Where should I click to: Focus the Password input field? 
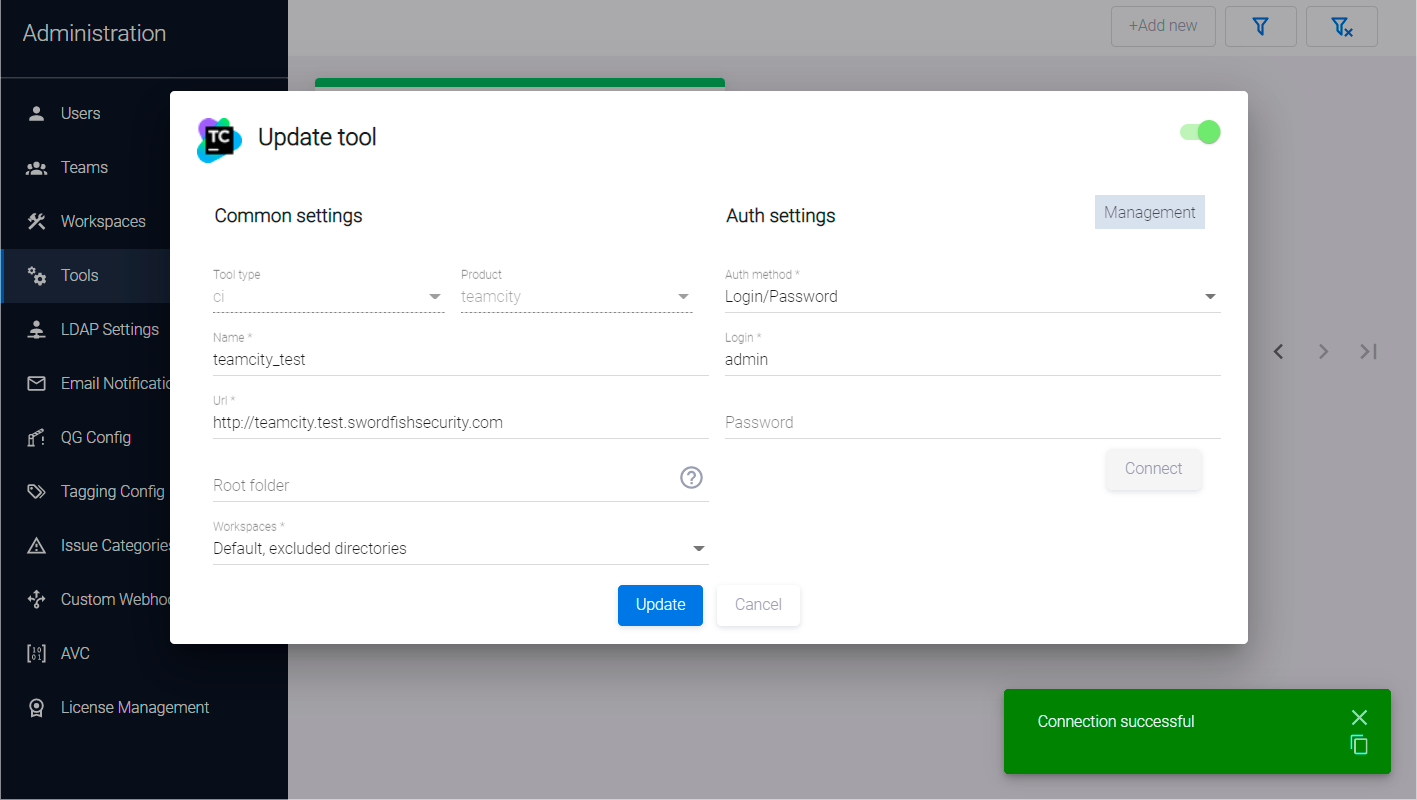click(x=972, y=423)
